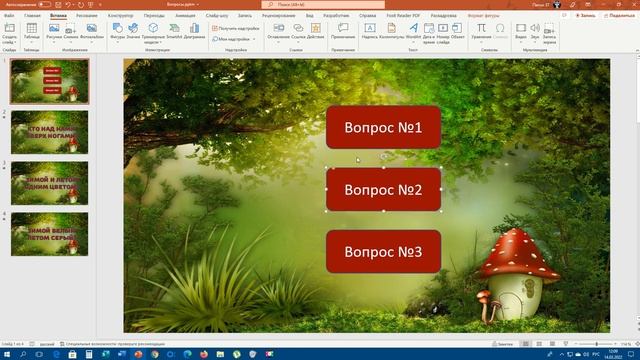Select slide 3 thumbnail
The image size is (640, 360).
click(x=49, y=183)
